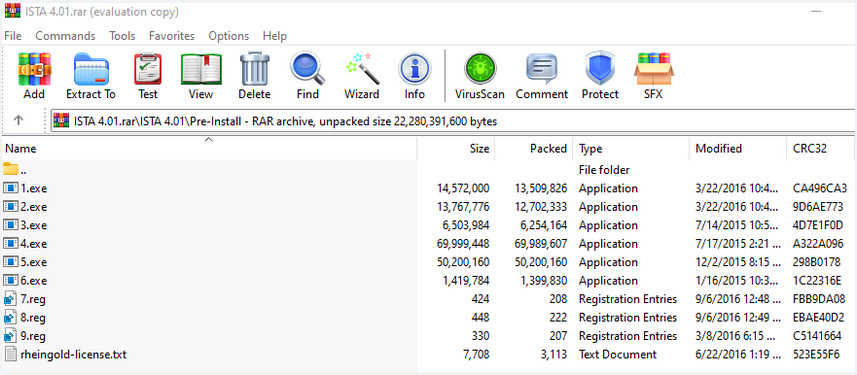Open the View toolbar icon
The height and width of the screenshot is (375, 857).
click(x=201, y=69)
